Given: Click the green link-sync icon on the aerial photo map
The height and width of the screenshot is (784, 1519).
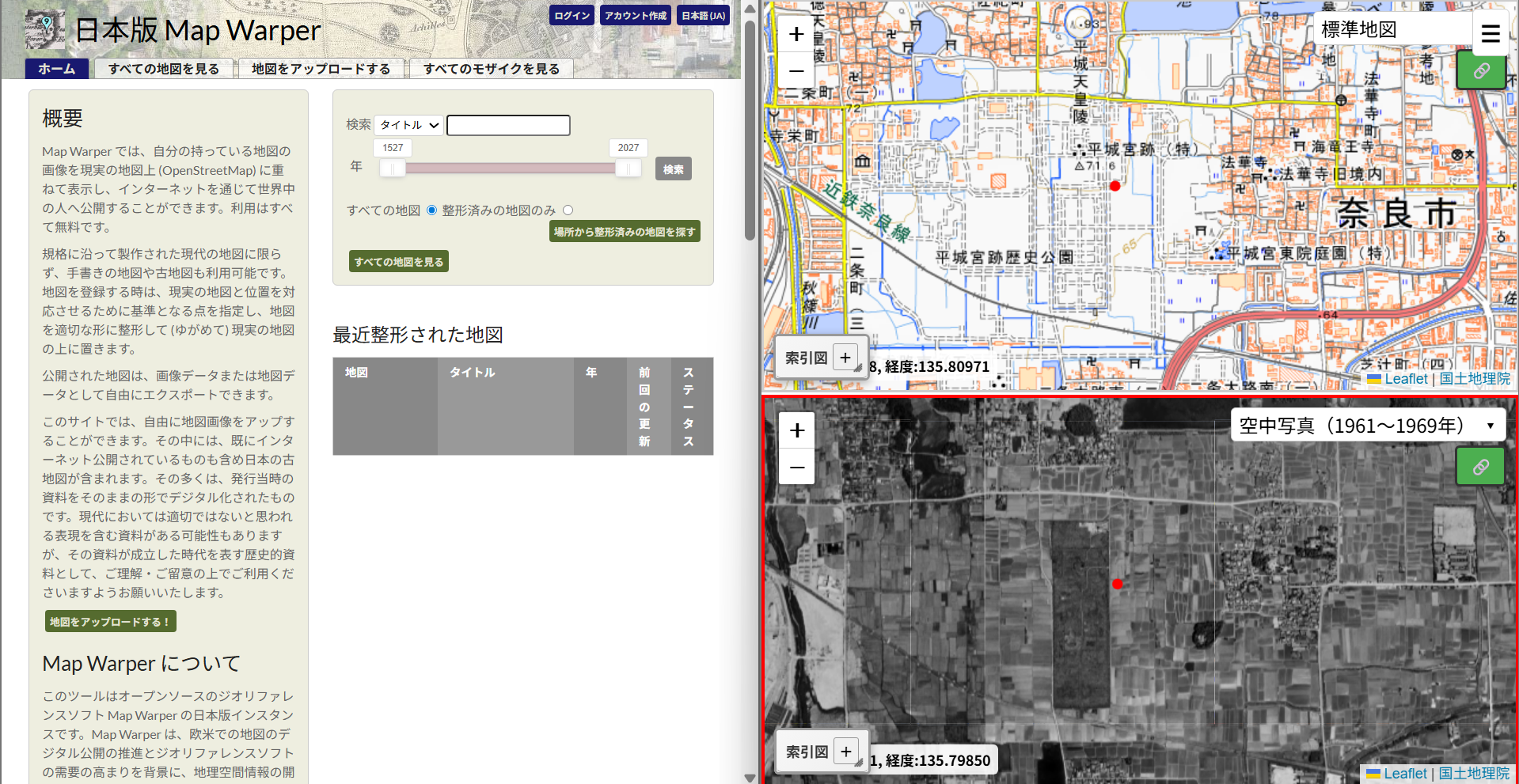Looking at the screenshot, I should 1480,466.
